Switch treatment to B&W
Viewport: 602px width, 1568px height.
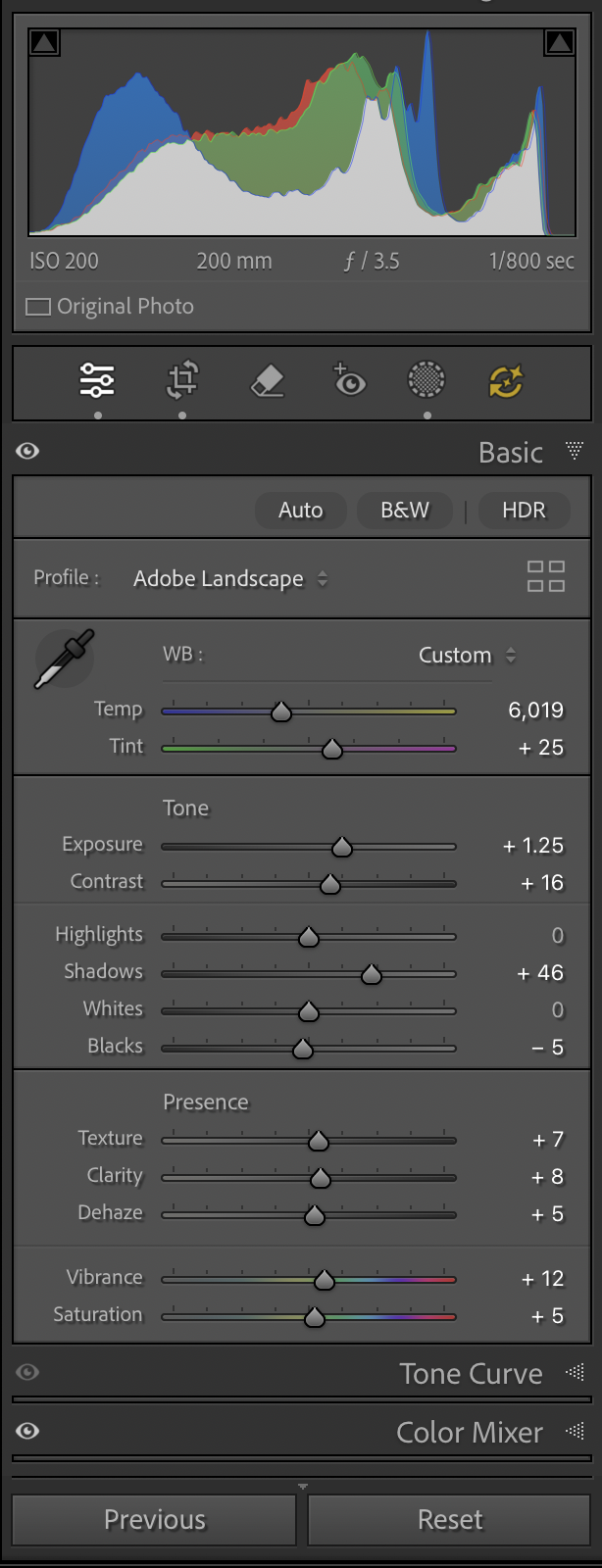point(405,510)
